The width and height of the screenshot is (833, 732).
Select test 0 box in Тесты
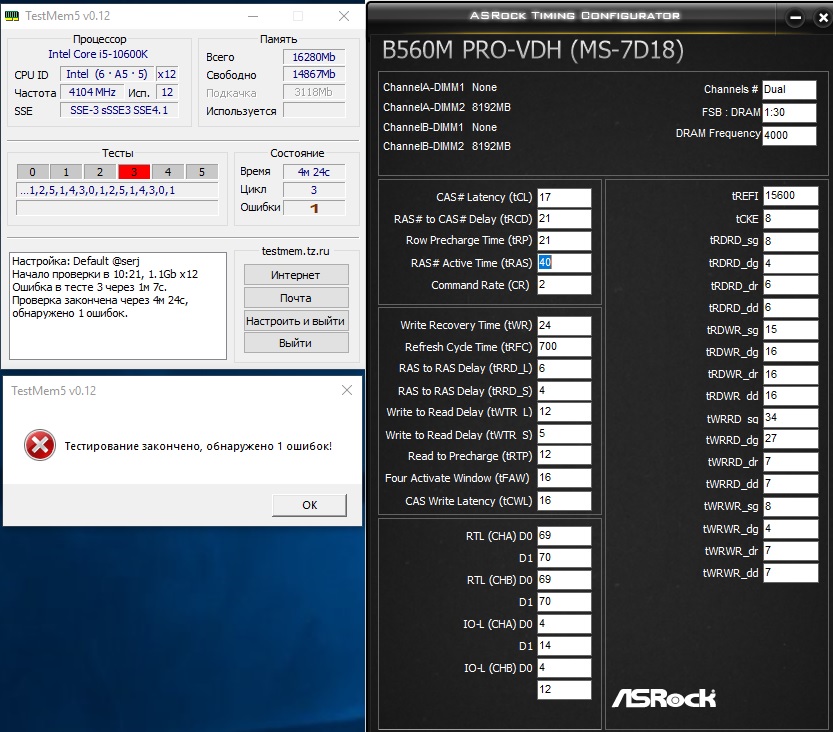point(32,172)
